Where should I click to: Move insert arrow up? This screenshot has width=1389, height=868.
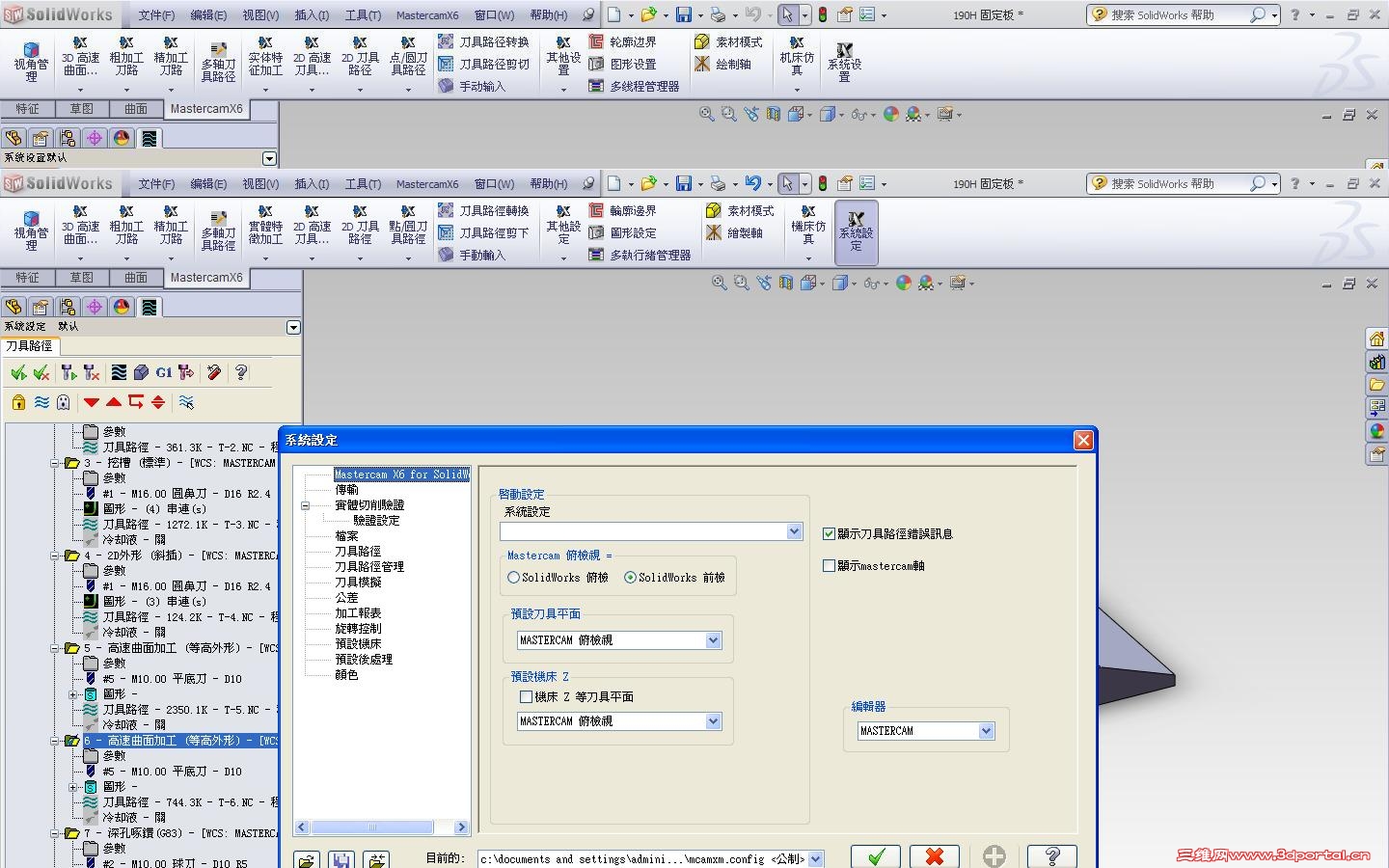[114, 402]
